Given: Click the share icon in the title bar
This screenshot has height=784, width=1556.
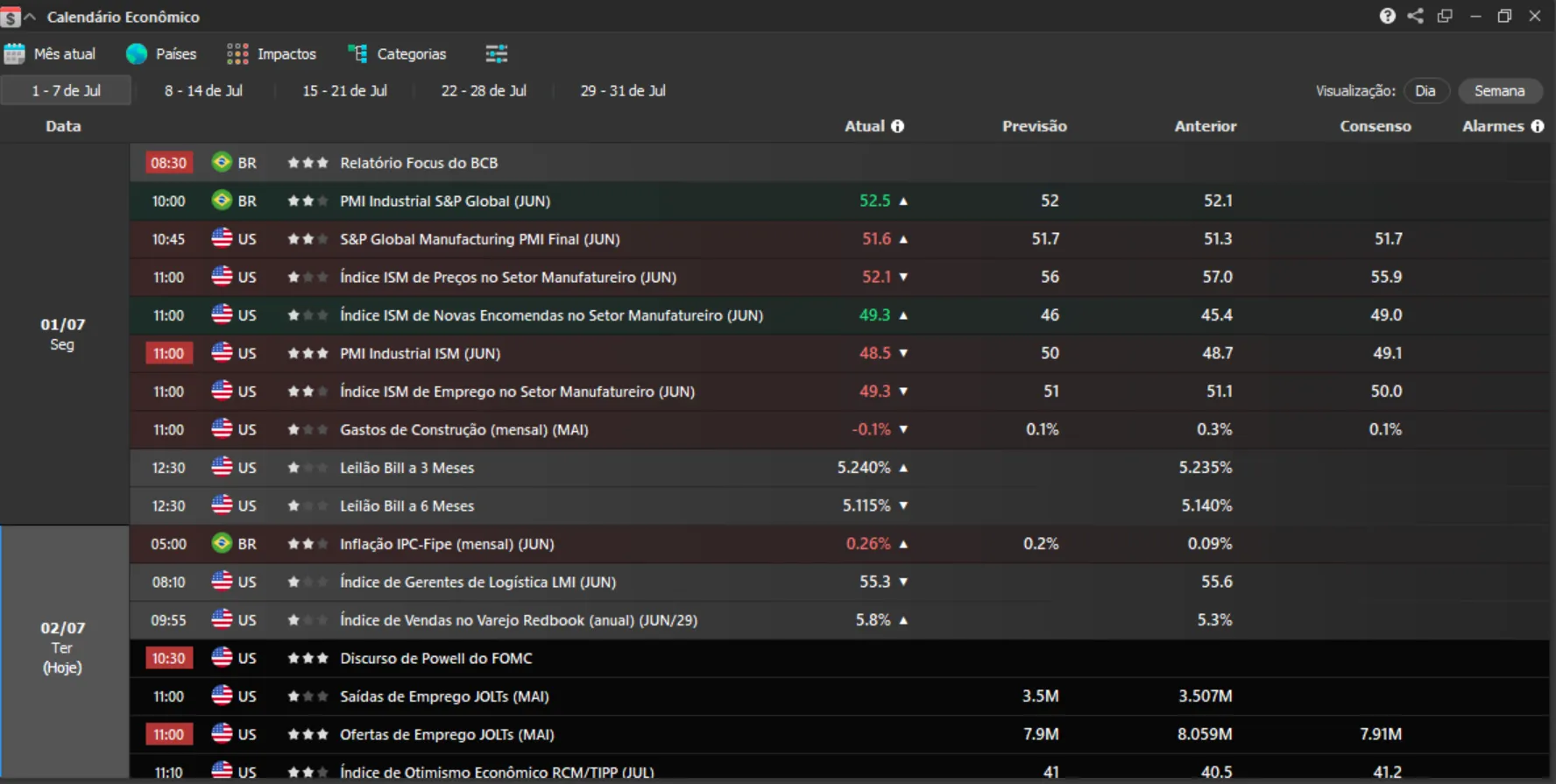Looking at the screenshot, I should pyautogui.click(x=1416, y=16).
